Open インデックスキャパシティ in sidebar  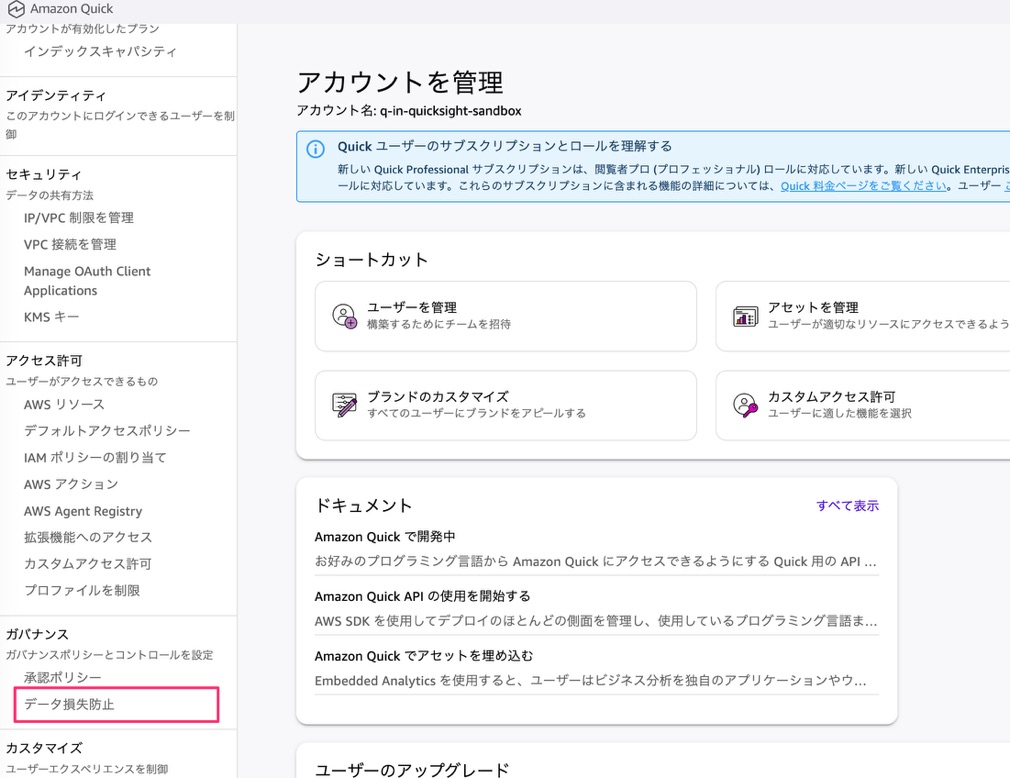[x=100, y=52]
